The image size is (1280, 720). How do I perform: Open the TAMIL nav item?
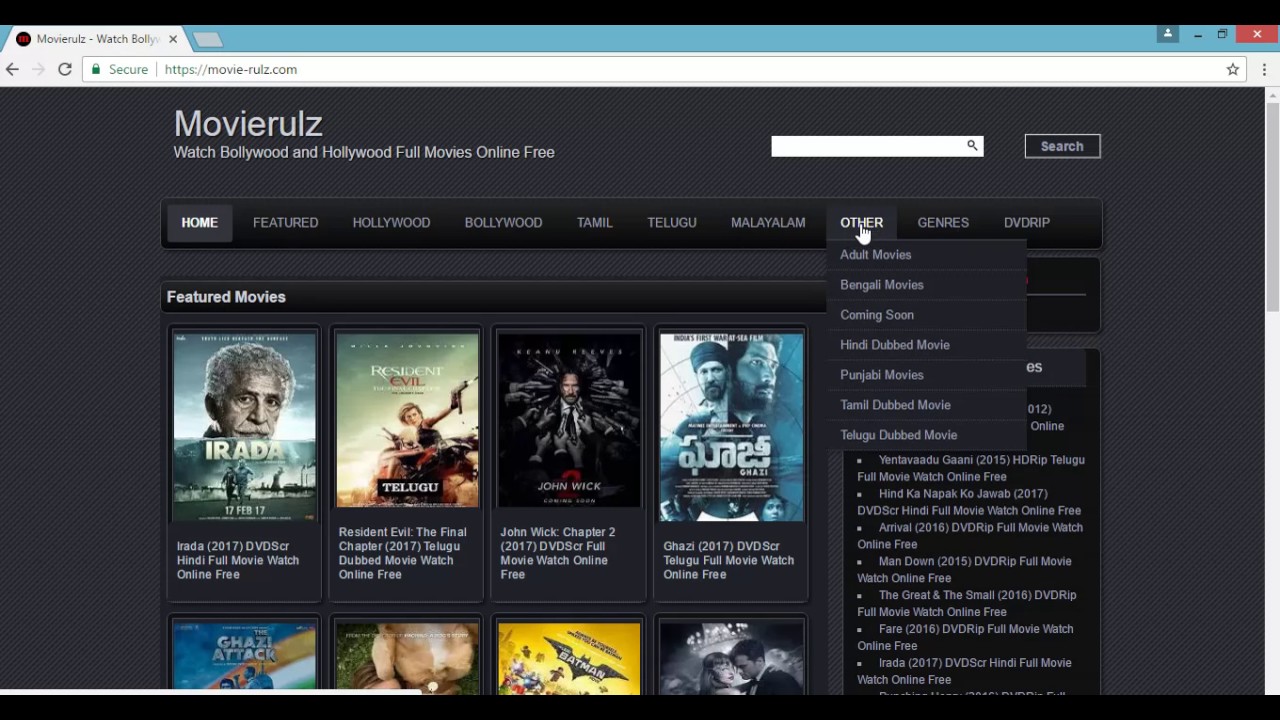click(594, 222)
